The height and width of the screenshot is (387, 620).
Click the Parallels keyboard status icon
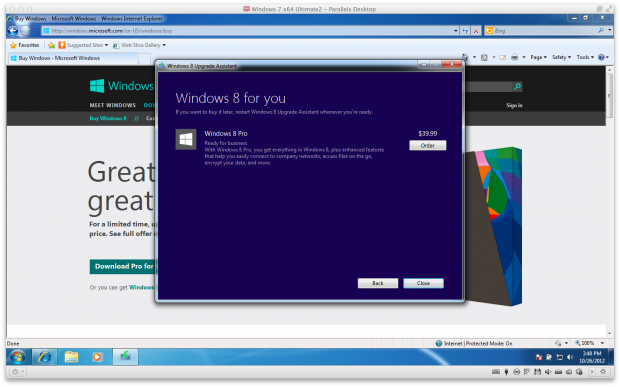pyautogui.click(x=495, y=372)
